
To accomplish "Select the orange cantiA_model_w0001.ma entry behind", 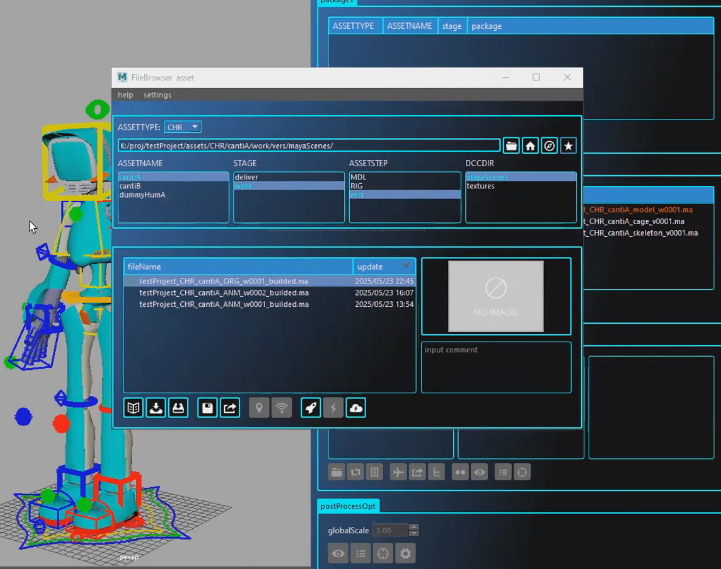I will (638, 210).
